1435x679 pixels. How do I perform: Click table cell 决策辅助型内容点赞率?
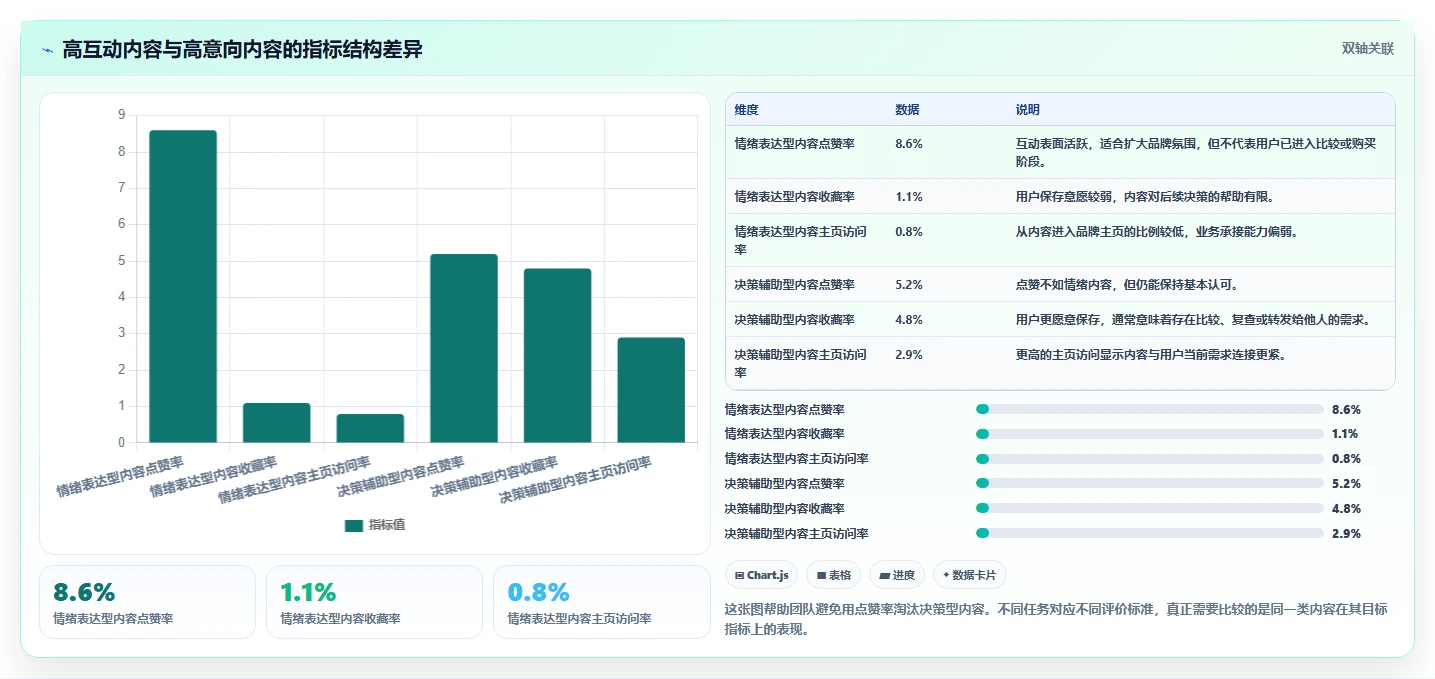(794, 285)
